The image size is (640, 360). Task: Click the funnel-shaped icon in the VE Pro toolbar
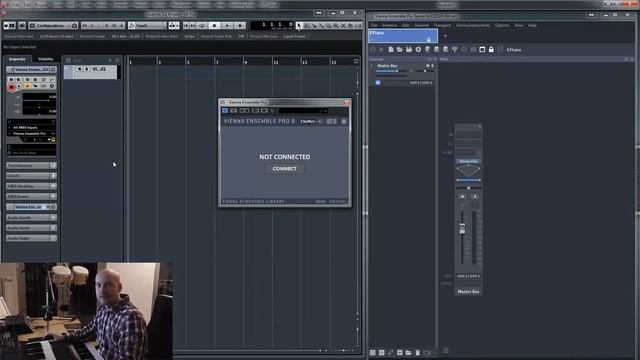click(x=454, y=49)
